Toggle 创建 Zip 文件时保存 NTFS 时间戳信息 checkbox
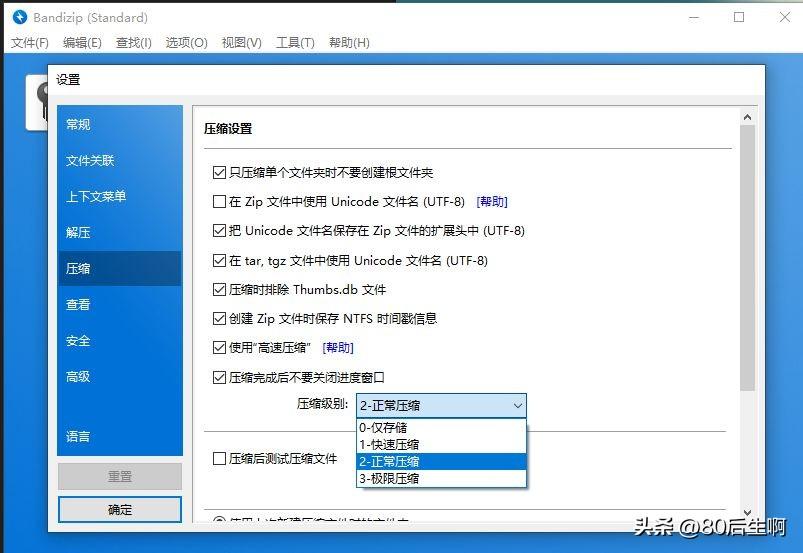Image resolution: width=803 pixels, height=553 pixels. pos(219,319)
